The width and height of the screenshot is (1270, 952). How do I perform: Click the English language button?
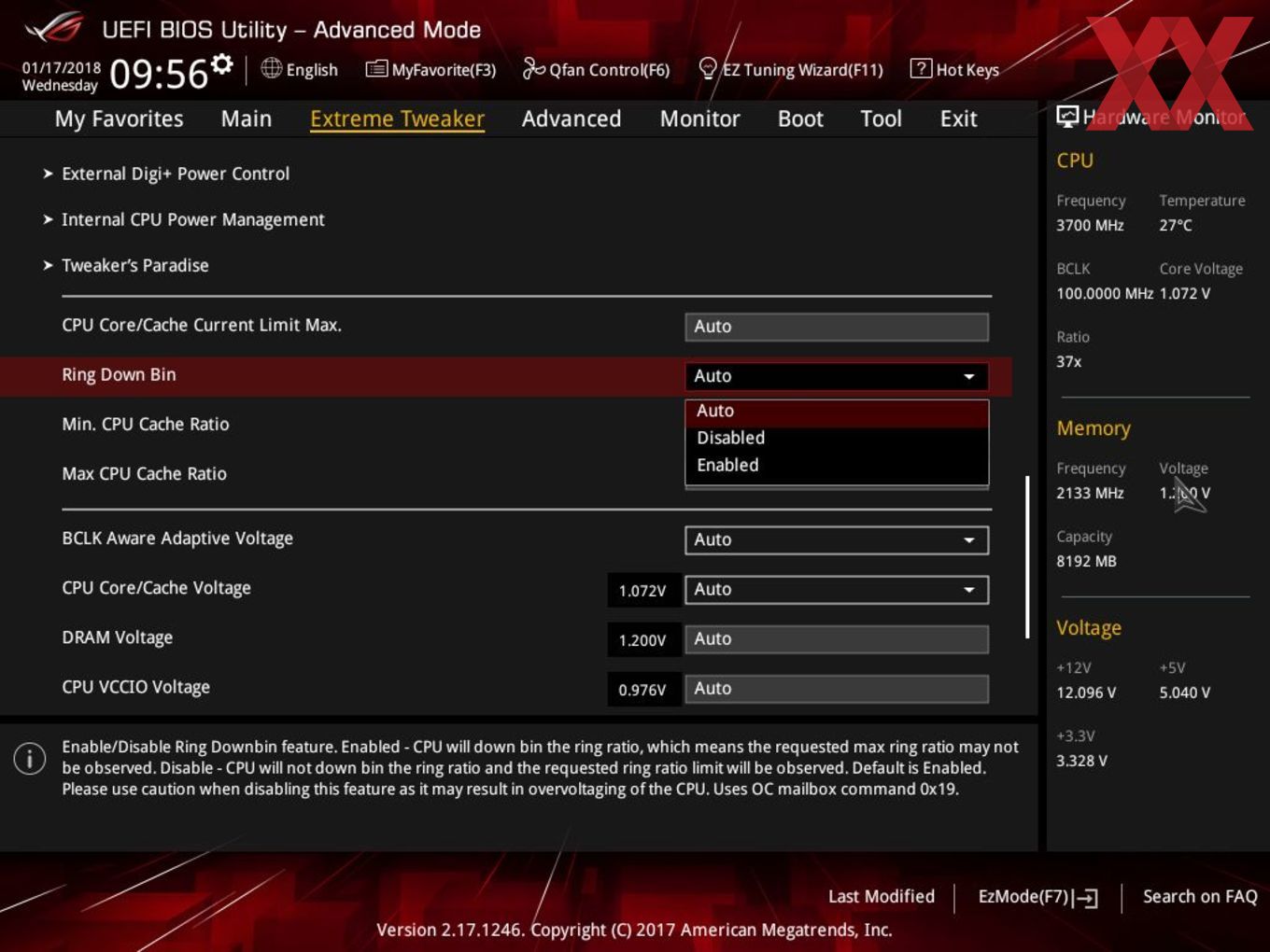pos(300,69)
